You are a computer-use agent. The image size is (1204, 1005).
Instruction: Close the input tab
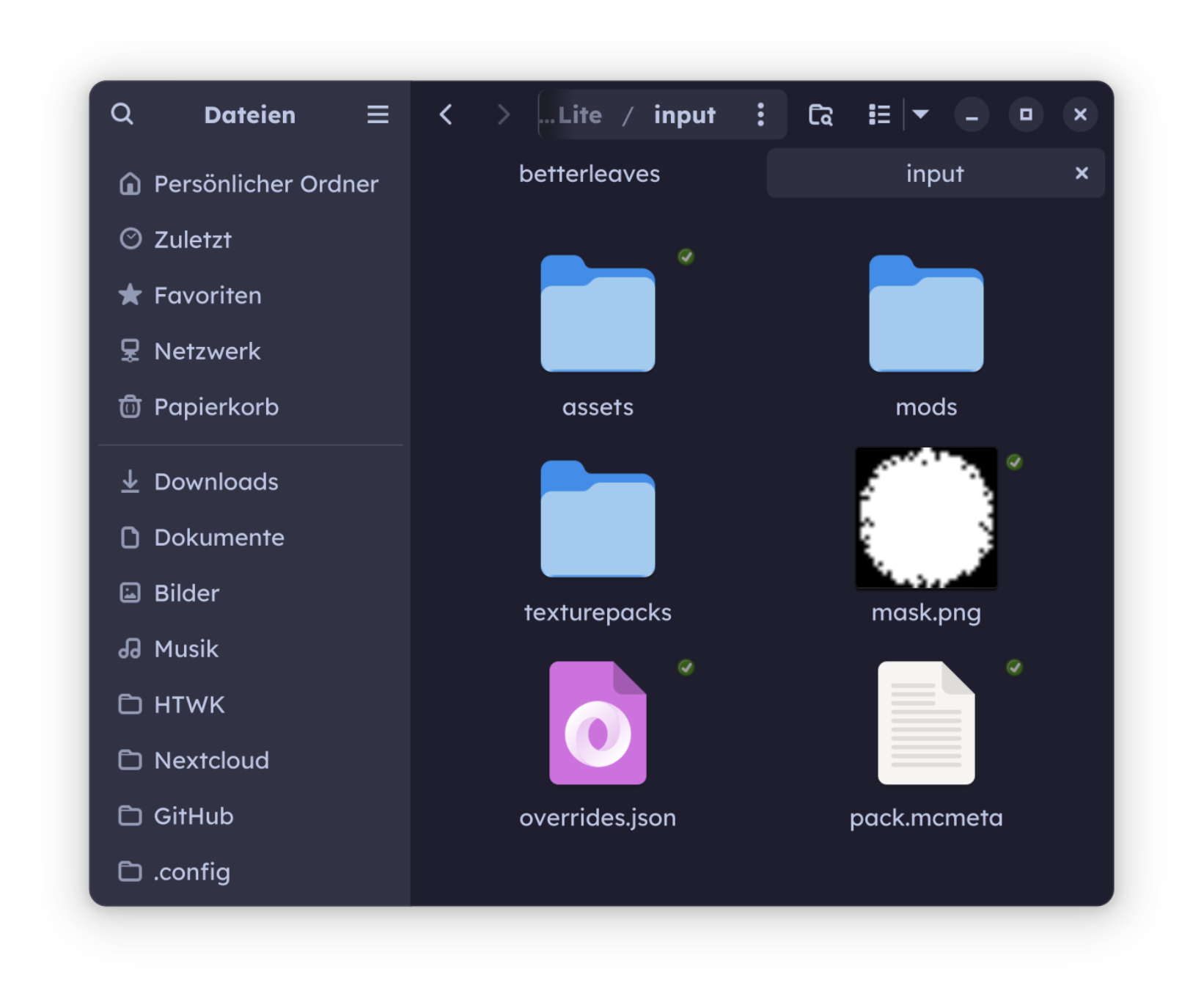coord(1081,174)
